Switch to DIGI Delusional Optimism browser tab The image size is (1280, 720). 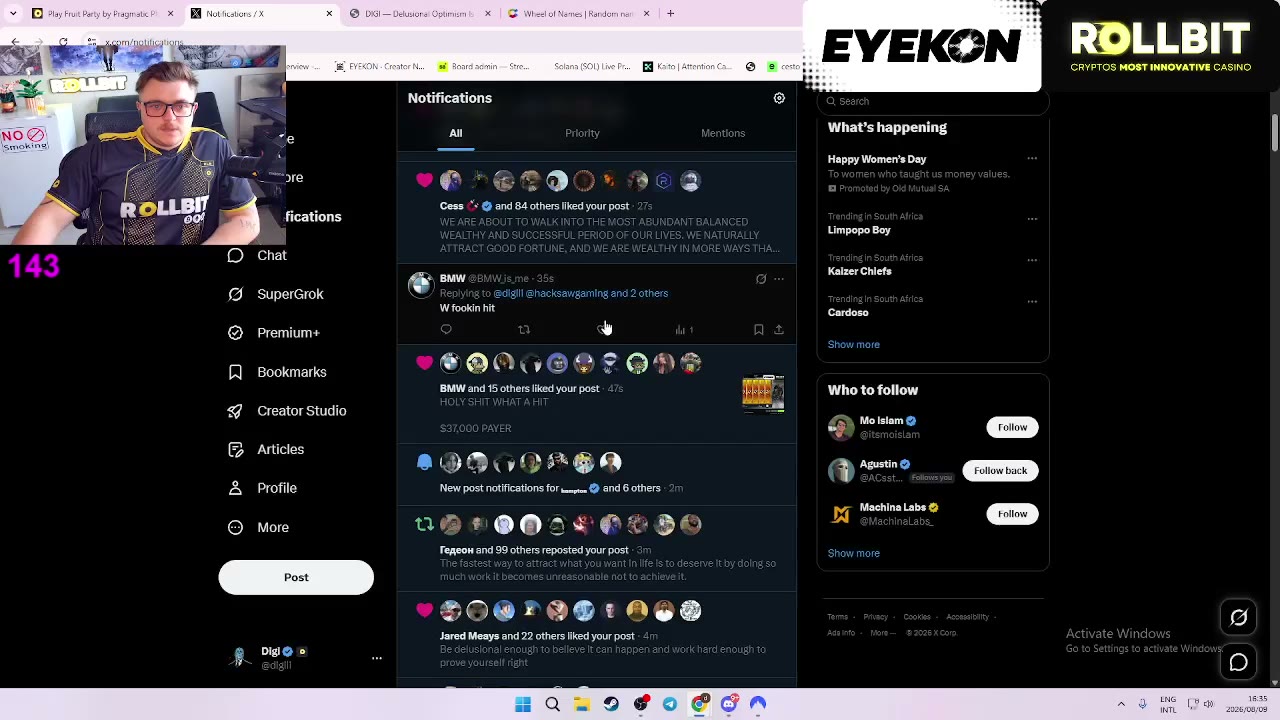point(418,14)
